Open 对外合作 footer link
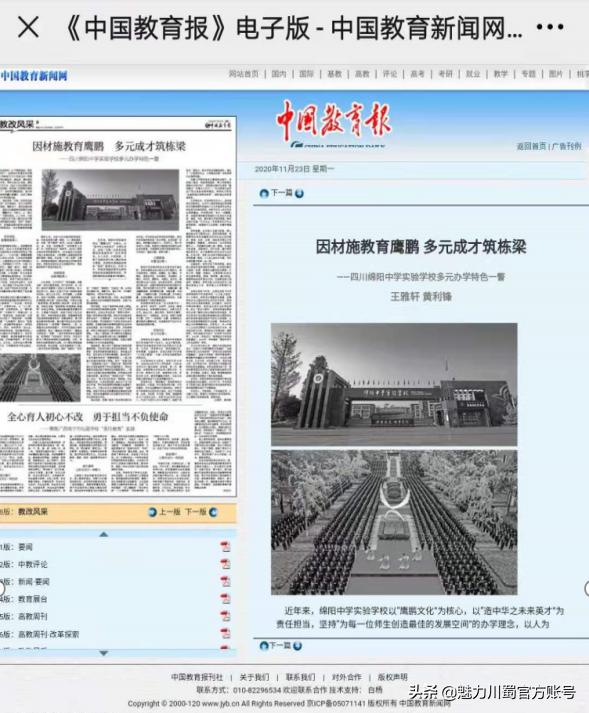The image size is (589, 713). click(x=347, y=677)
